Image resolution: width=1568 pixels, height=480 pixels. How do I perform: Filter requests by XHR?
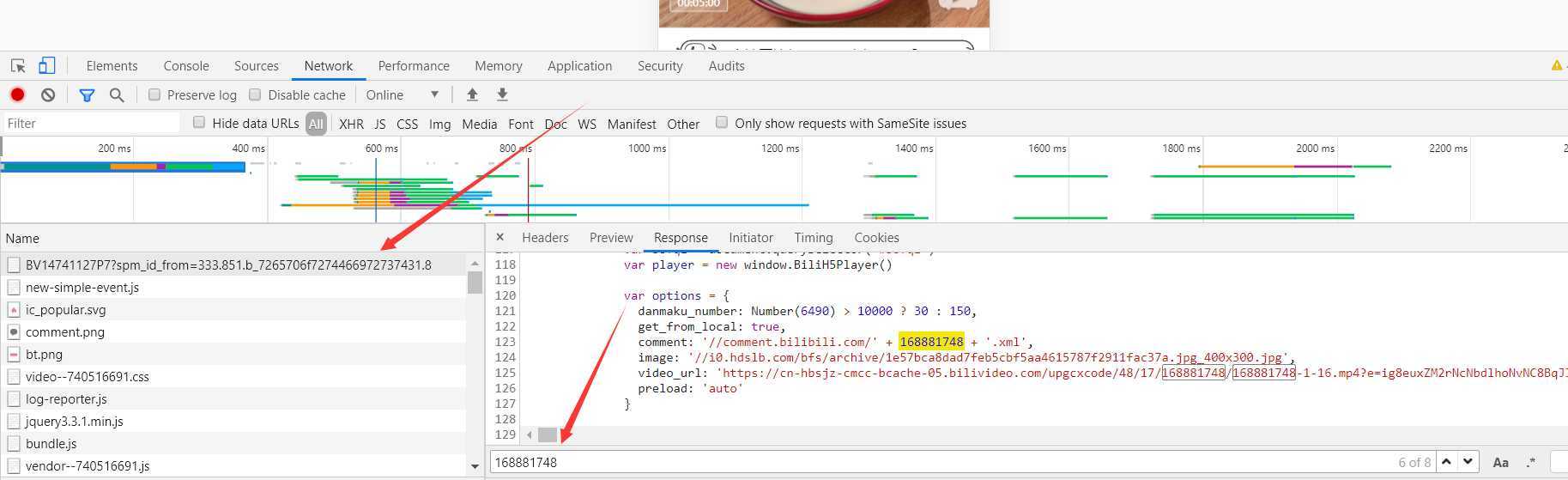pos(351,124)
